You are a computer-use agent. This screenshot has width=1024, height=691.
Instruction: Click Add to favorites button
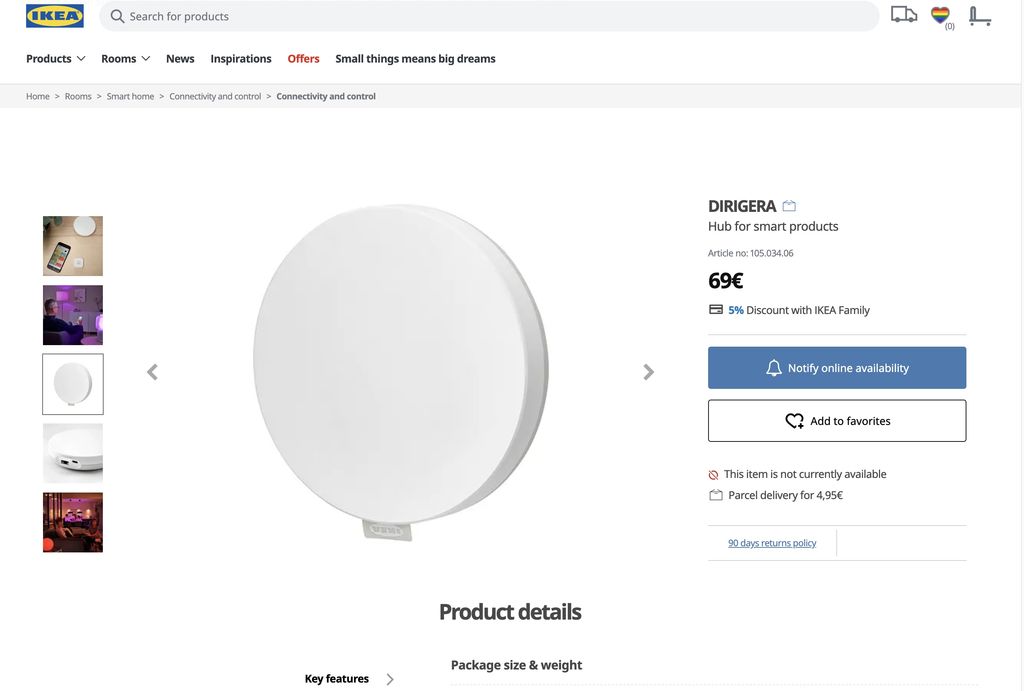[837, 421]
